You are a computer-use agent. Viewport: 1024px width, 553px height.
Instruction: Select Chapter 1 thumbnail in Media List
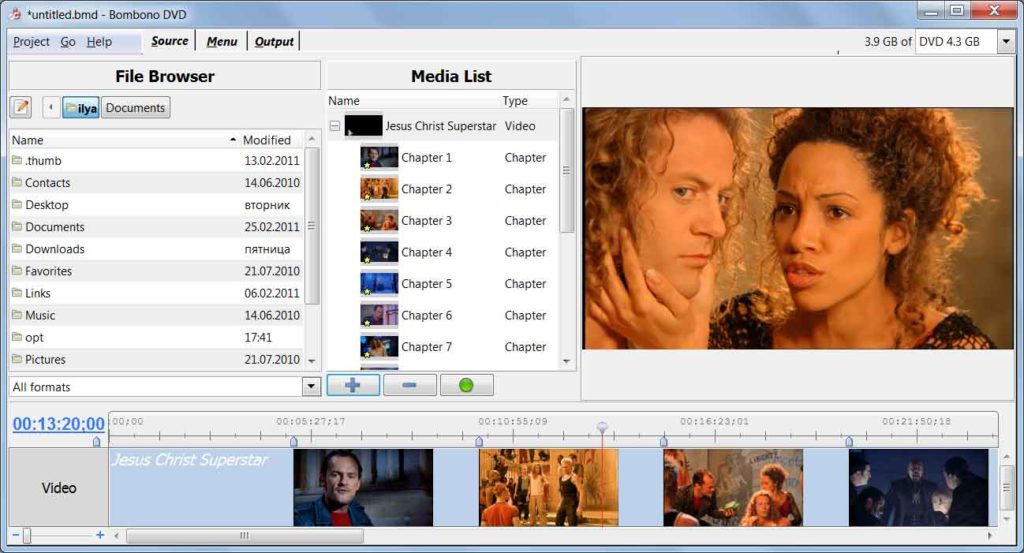coord(379,157)
